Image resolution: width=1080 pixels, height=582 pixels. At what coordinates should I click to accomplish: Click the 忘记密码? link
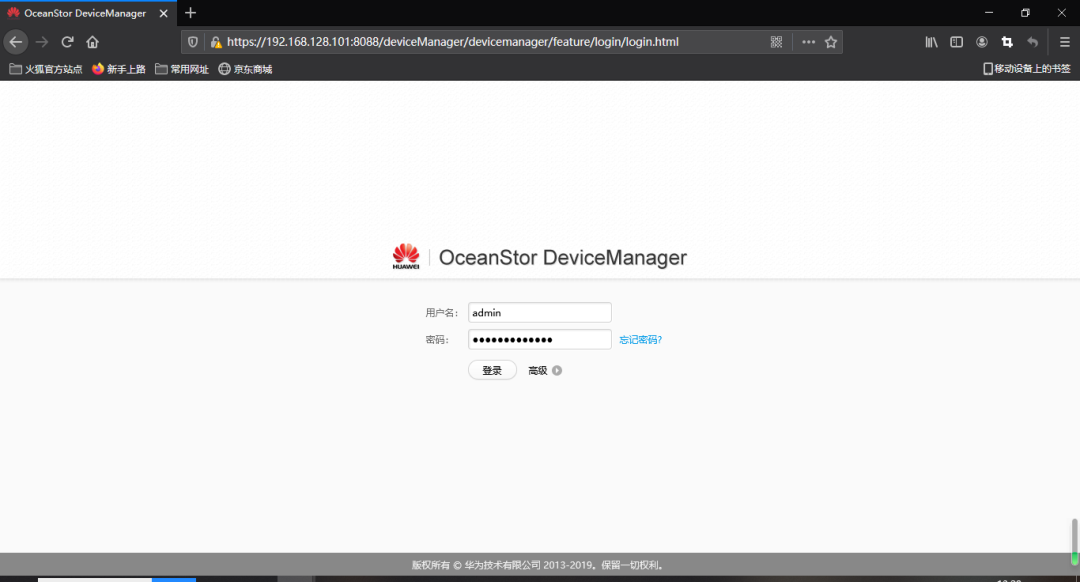(641, 340)
